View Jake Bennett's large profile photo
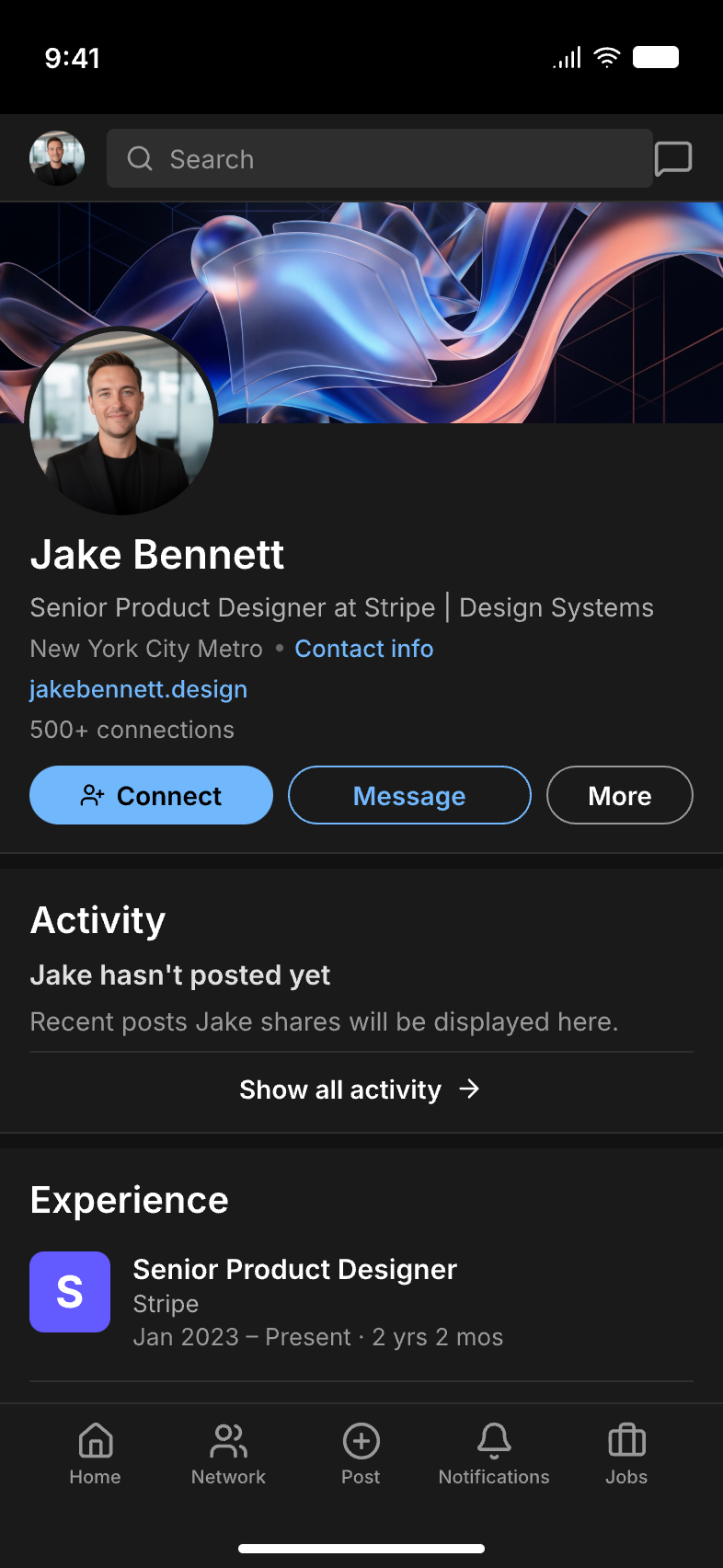Screen dimensions: 723x1568 tap(121, 421)
